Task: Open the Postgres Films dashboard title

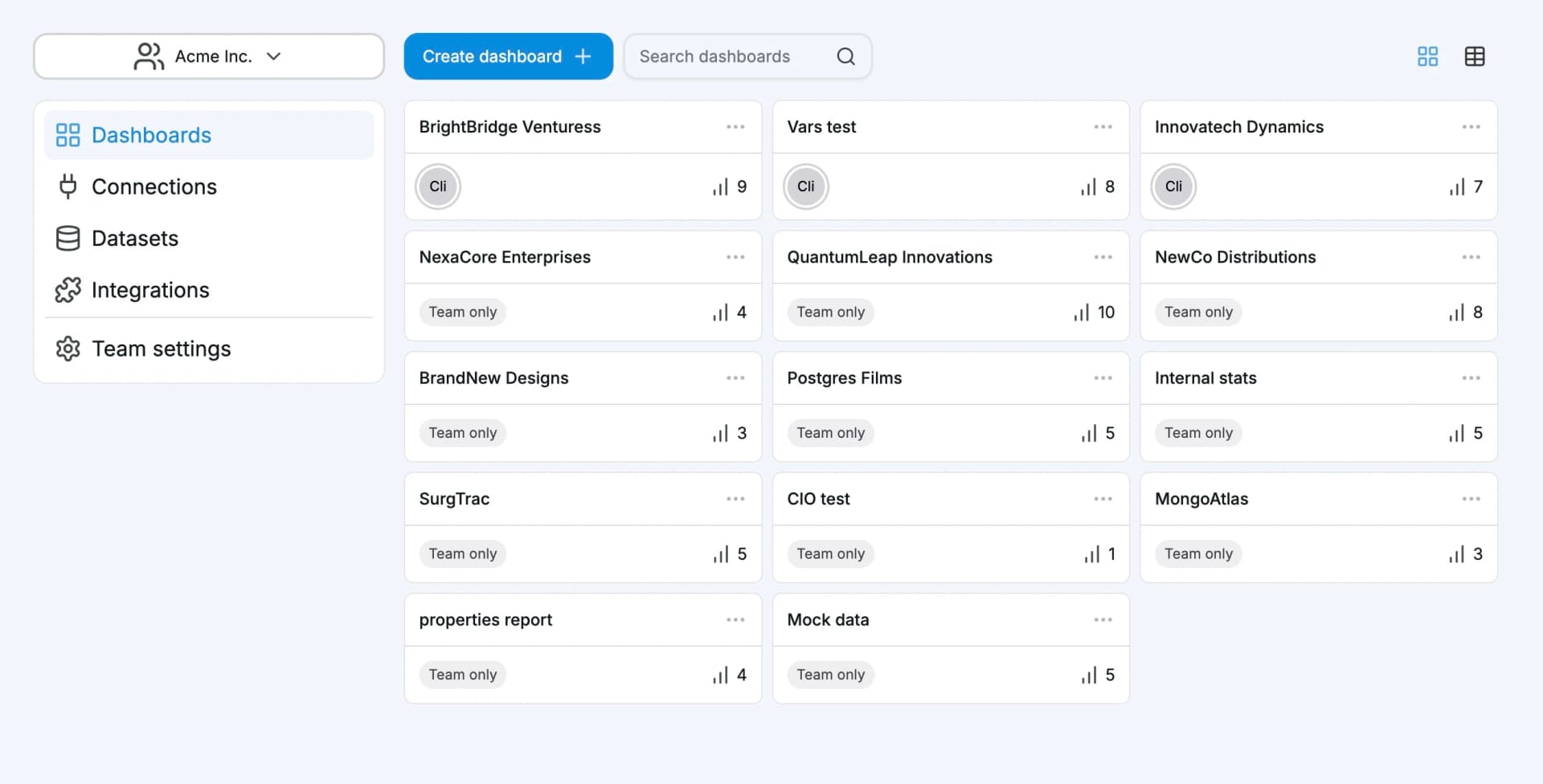Action: click(x=844, y=378)
